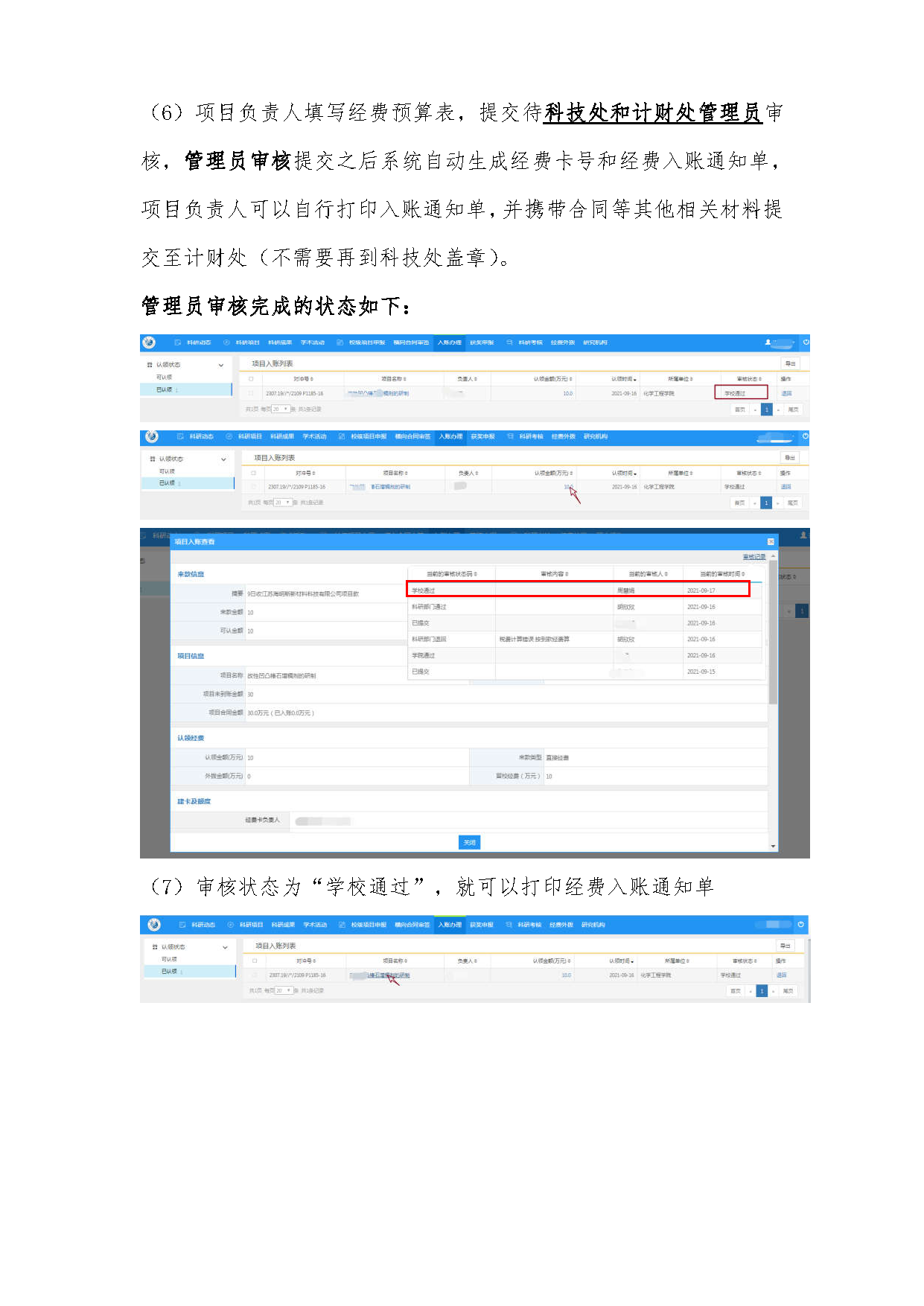Tick the select-all checkbox in the first table header

pos(251,379)
